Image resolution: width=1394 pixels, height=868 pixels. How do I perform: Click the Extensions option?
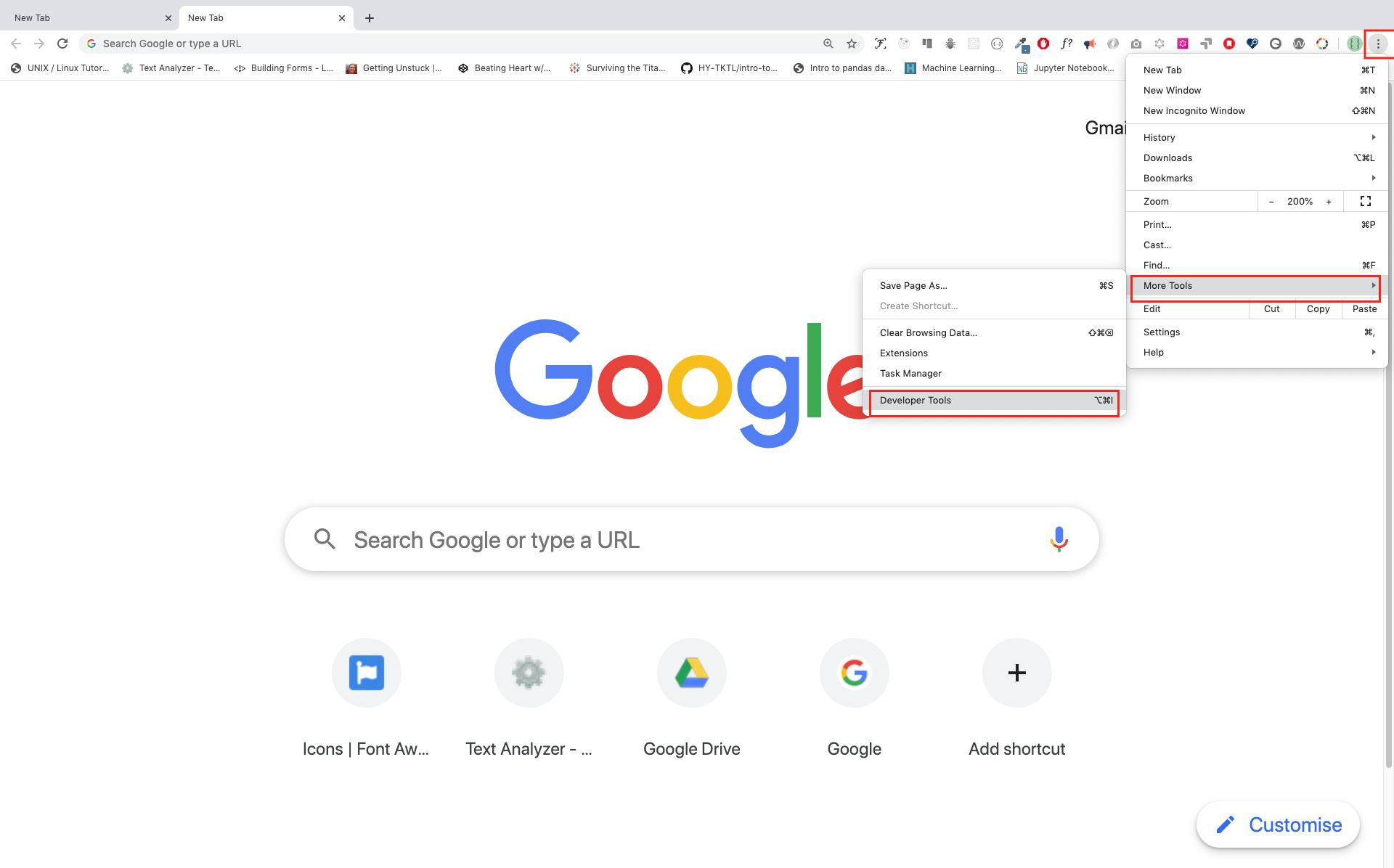903,353
